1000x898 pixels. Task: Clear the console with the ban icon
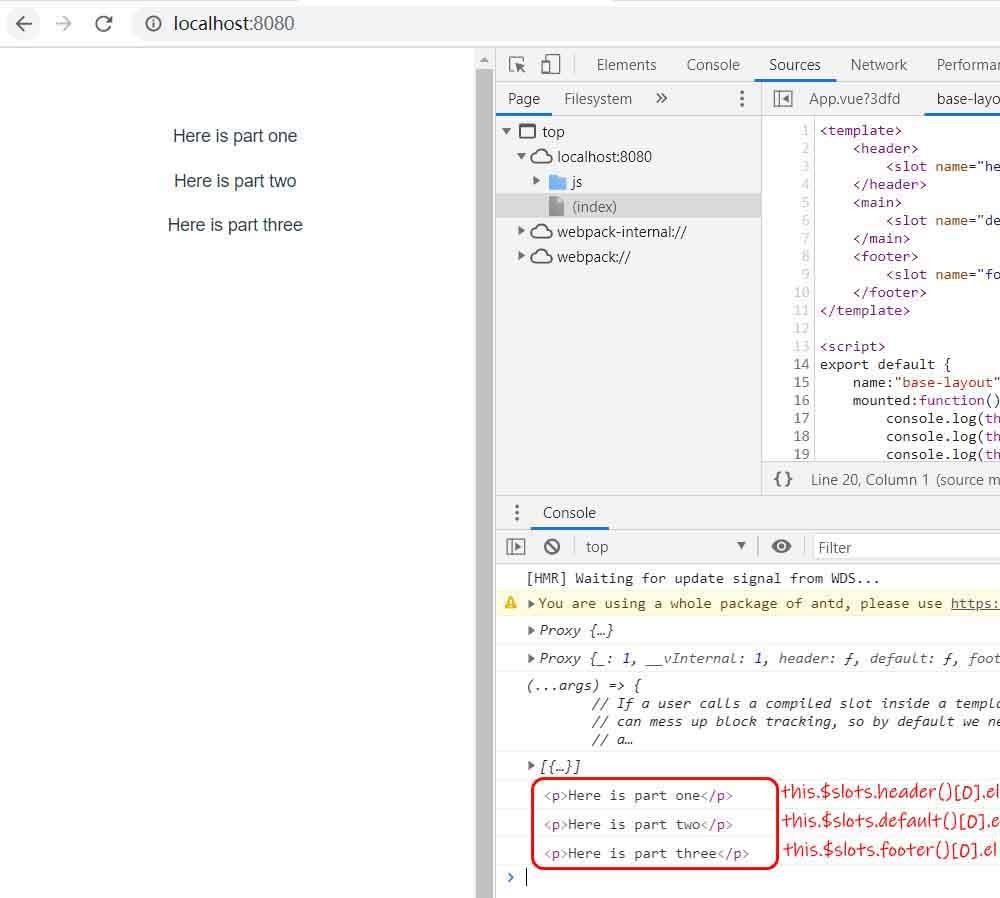point(552,546)
